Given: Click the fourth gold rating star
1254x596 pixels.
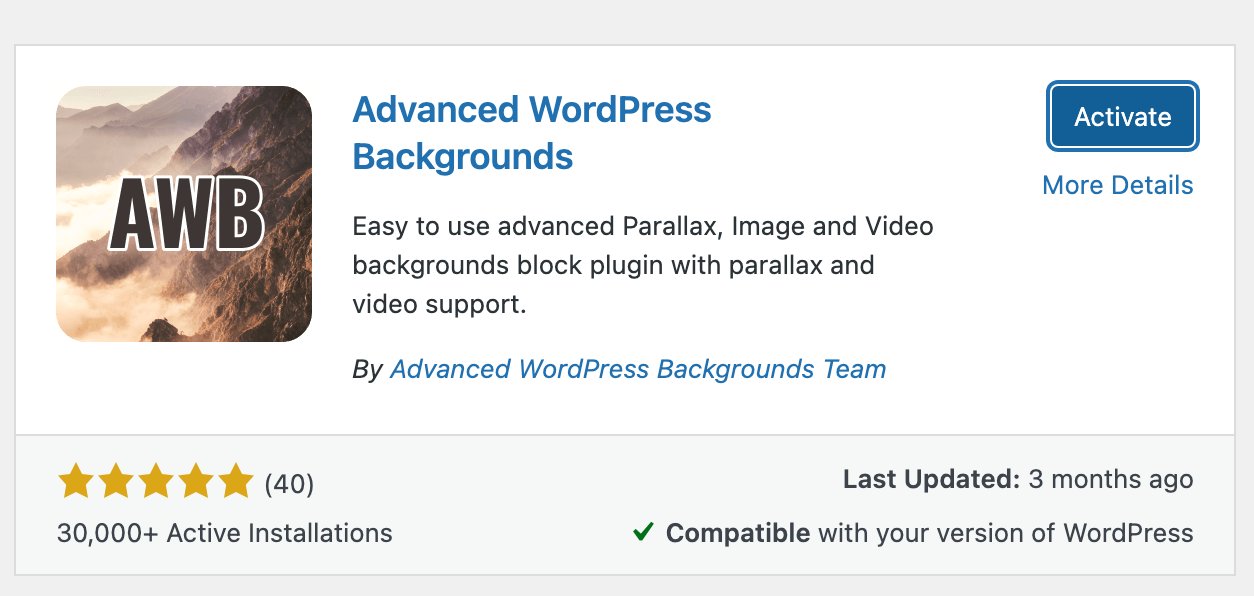Looking at the screenshot, I should 196,481.
